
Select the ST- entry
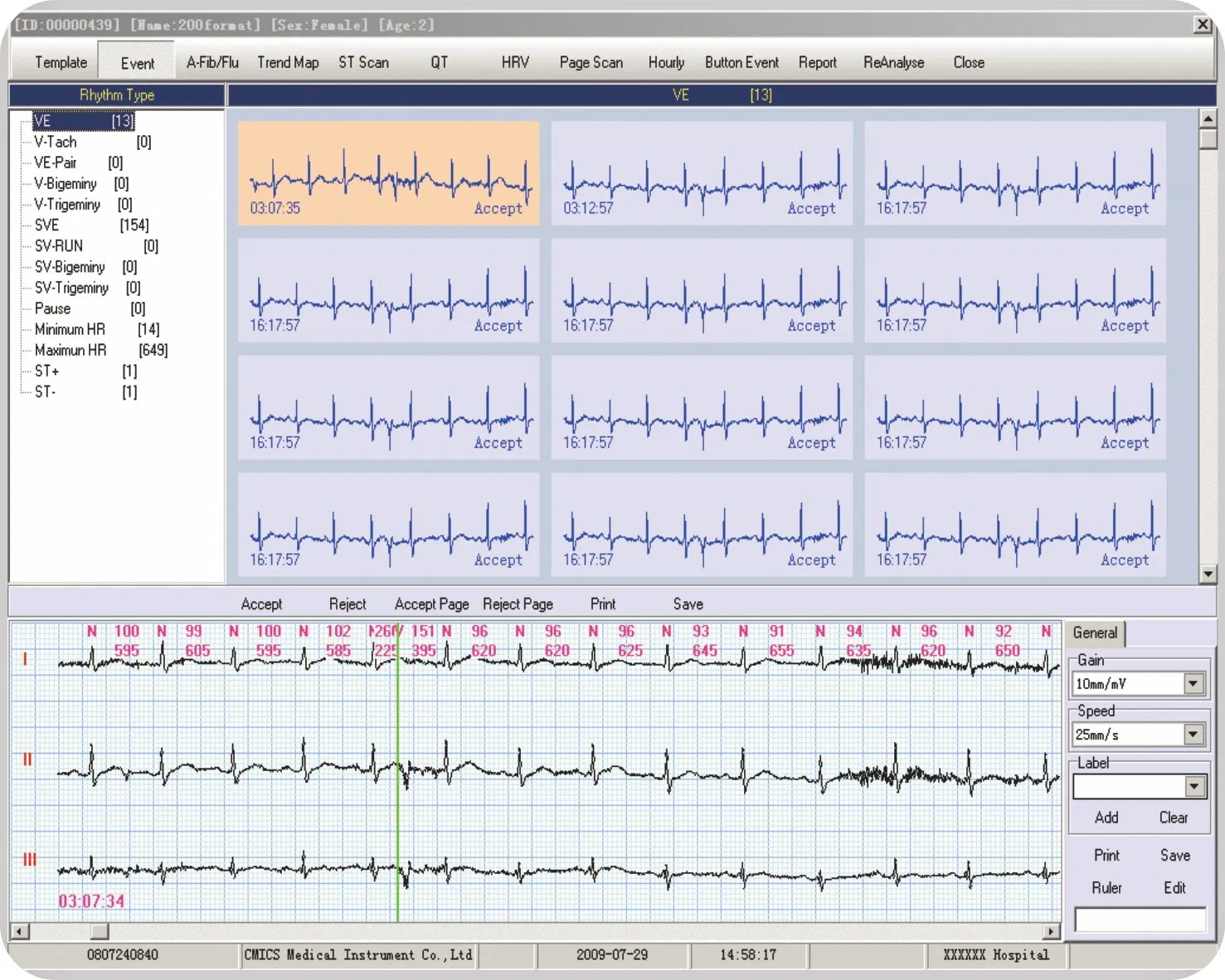click(x=85, y=391)
